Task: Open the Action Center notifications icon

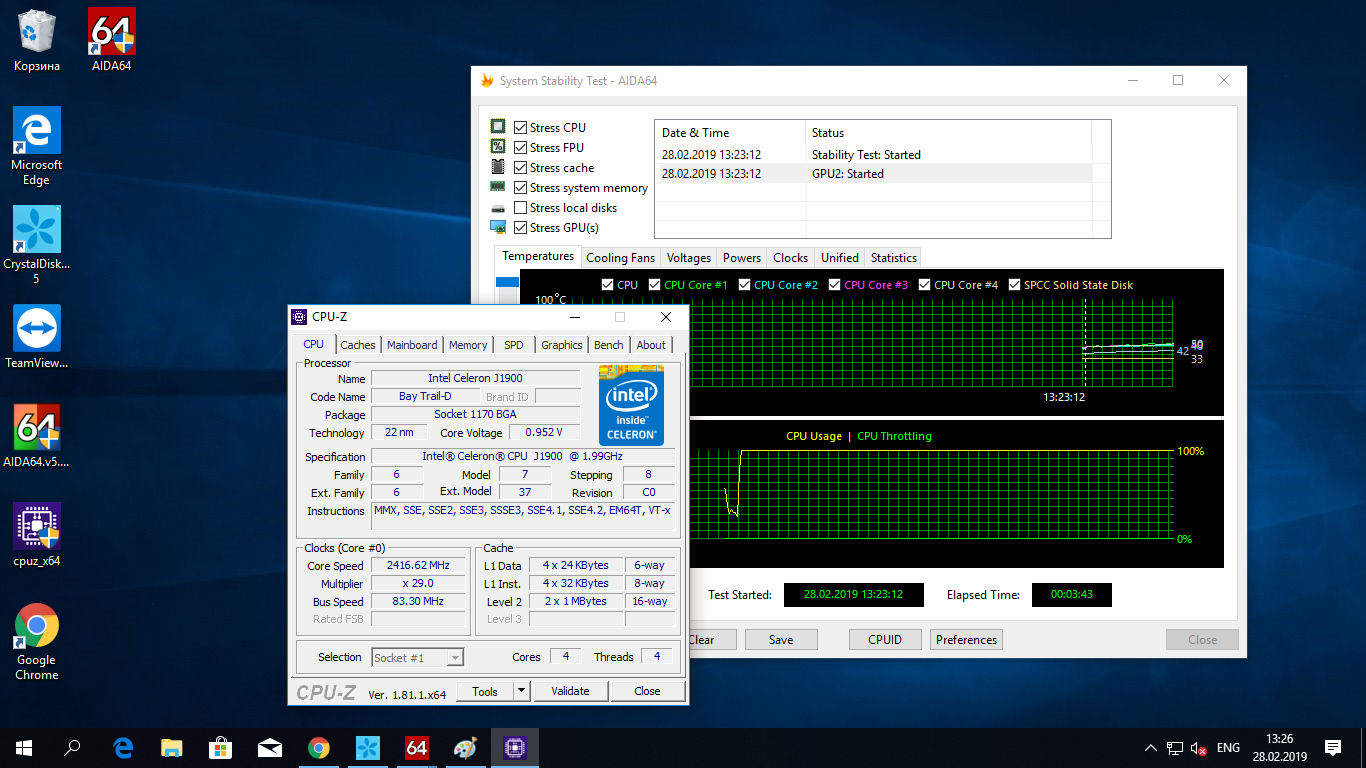Action: click(x=1333, y=747)
